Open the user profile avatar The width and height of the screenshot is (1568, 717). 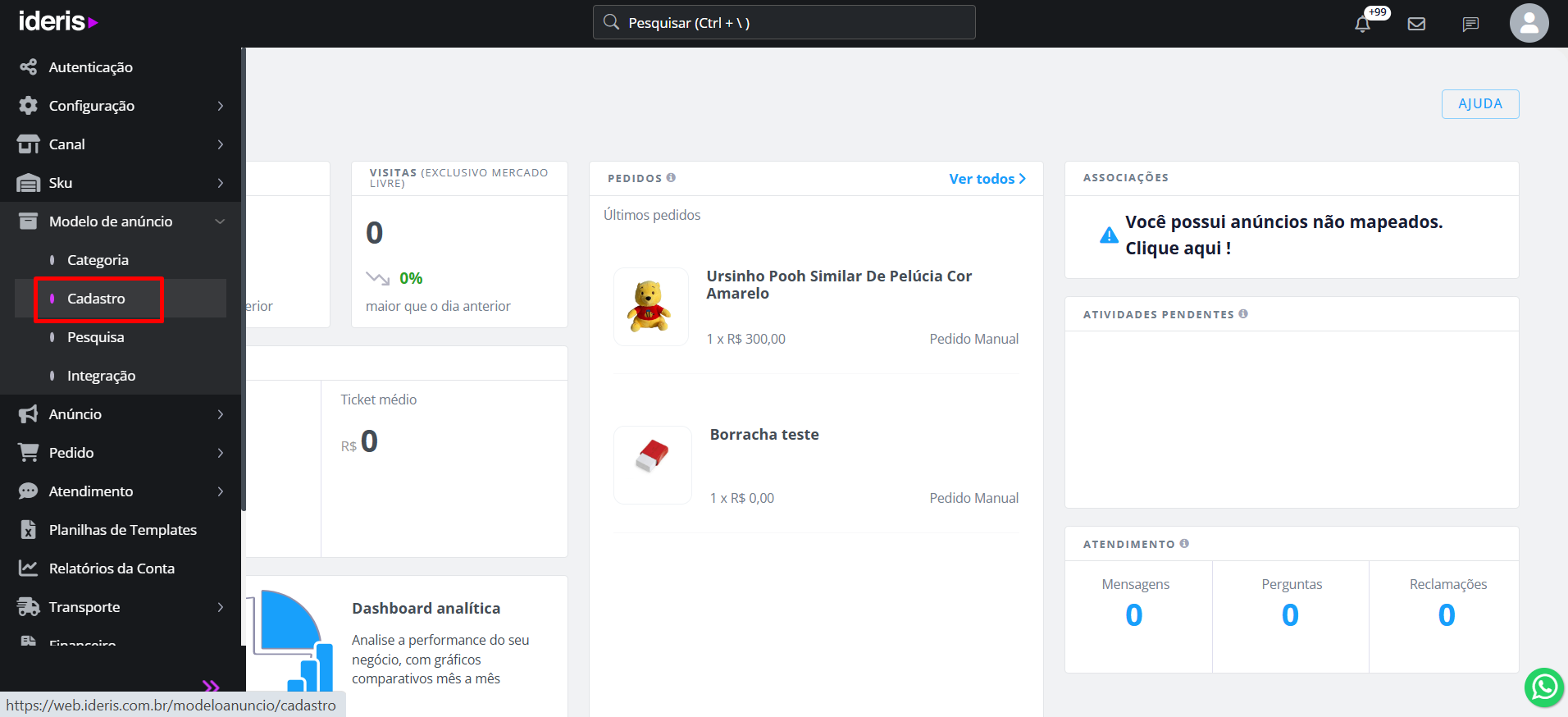coord(1529,23)
